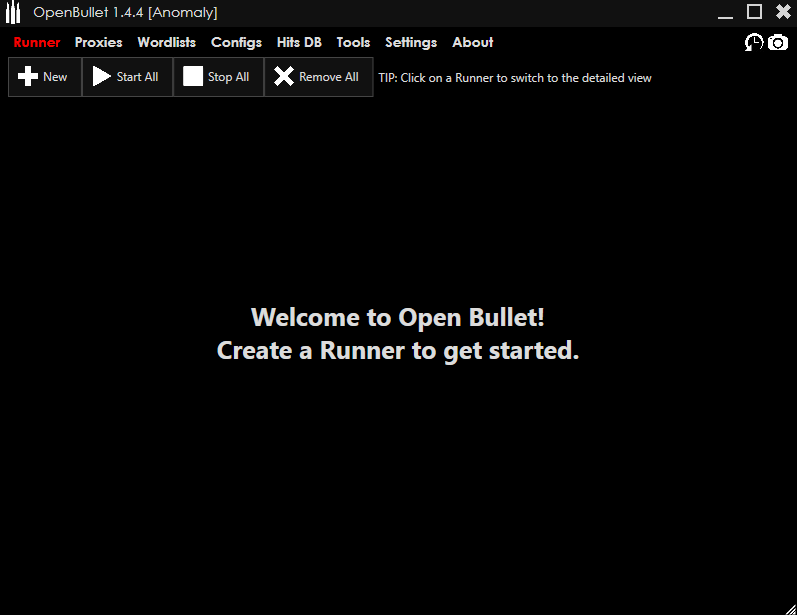The width and height of the screenshot is (797, 615).
Task: Open the Hits DB tab
Action: click(299, 42)
